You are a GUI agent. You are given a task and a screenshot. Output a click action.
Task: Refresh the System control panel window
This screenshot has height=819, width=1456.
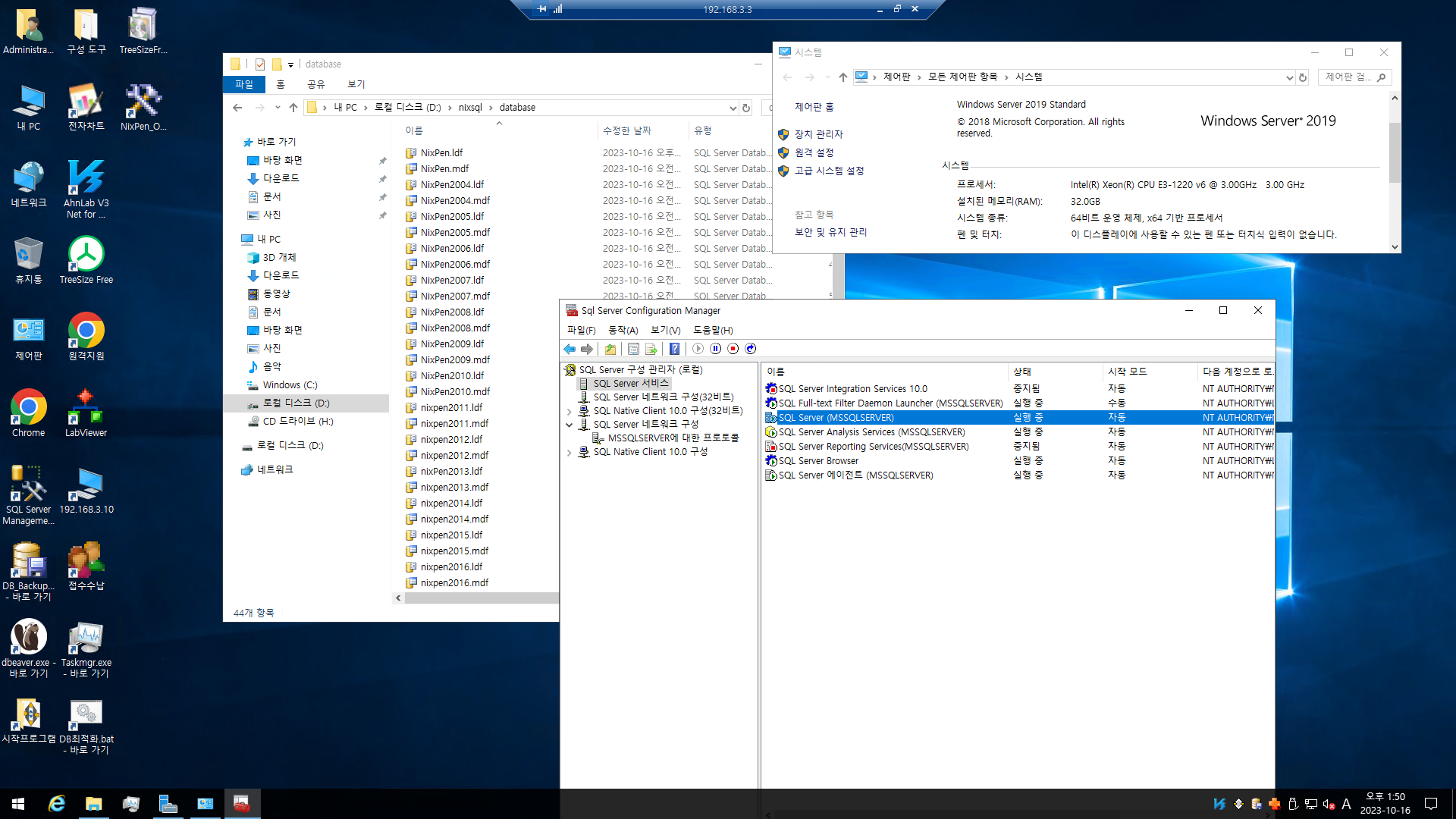point(1303,77)
